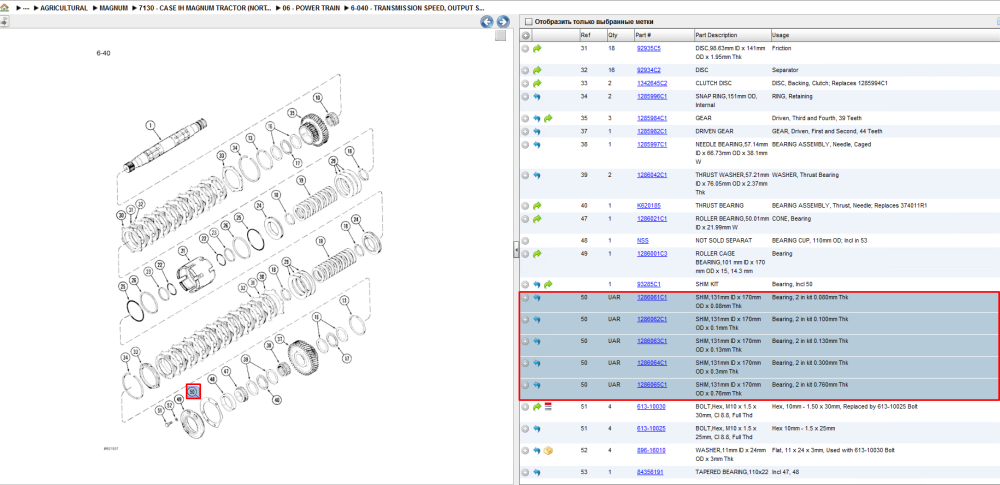
Task: Click blue arrow icon for SHIM 1286965C1 row
Action: click(x=537, y=385)
